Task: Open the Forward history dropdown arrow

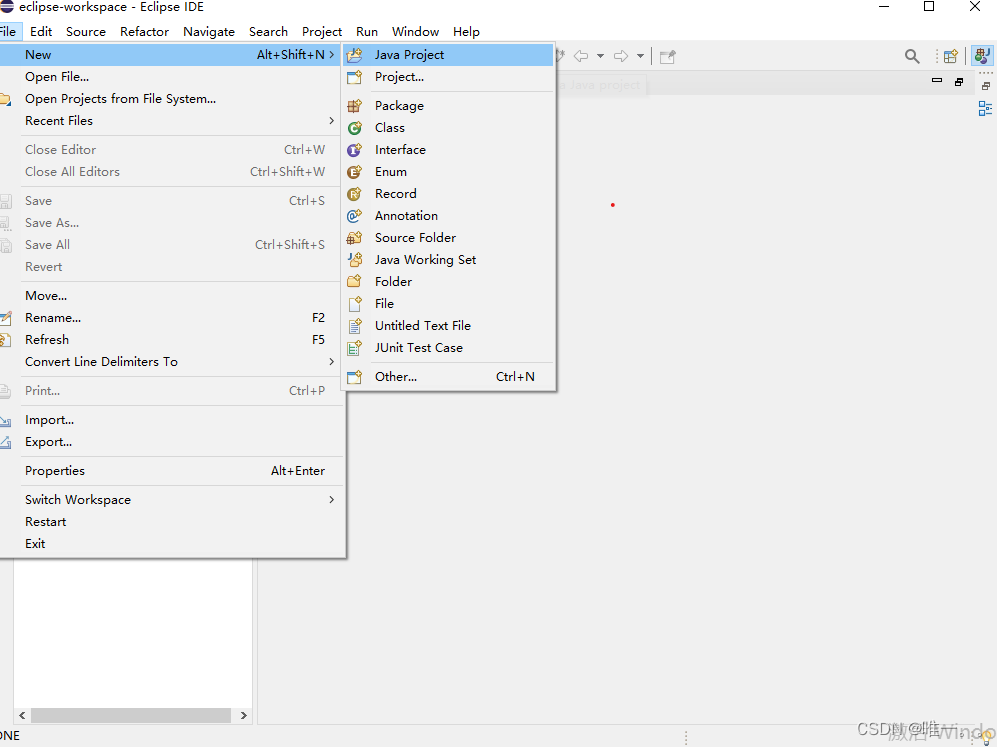Action: [x=640, y=56]
